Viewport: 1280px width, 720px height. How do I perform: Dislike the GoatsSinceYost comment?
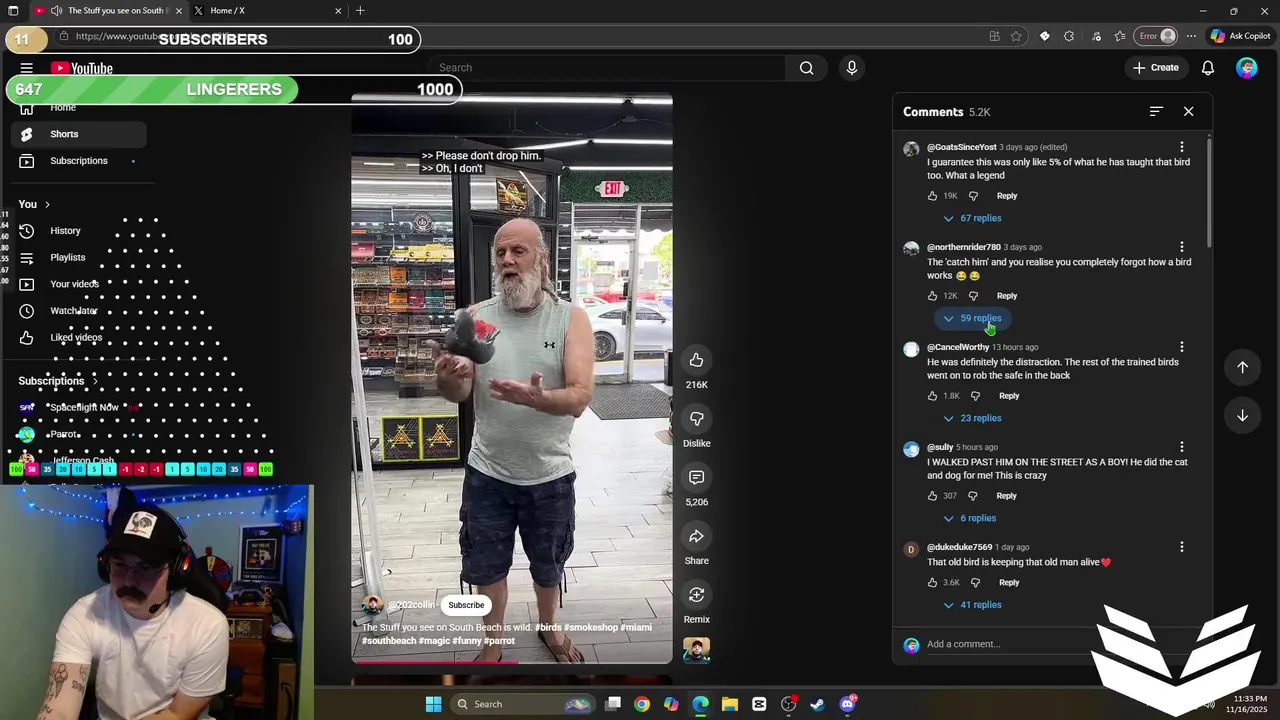coord(973,196)
